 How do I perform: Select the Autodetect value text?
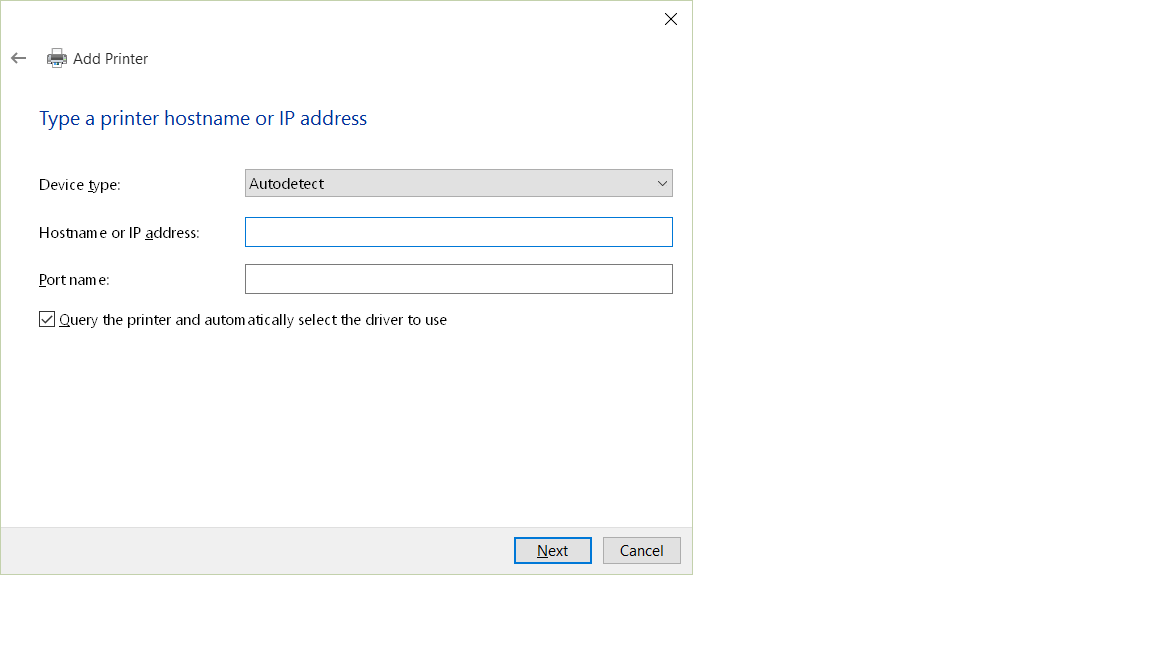pos(287,184)
